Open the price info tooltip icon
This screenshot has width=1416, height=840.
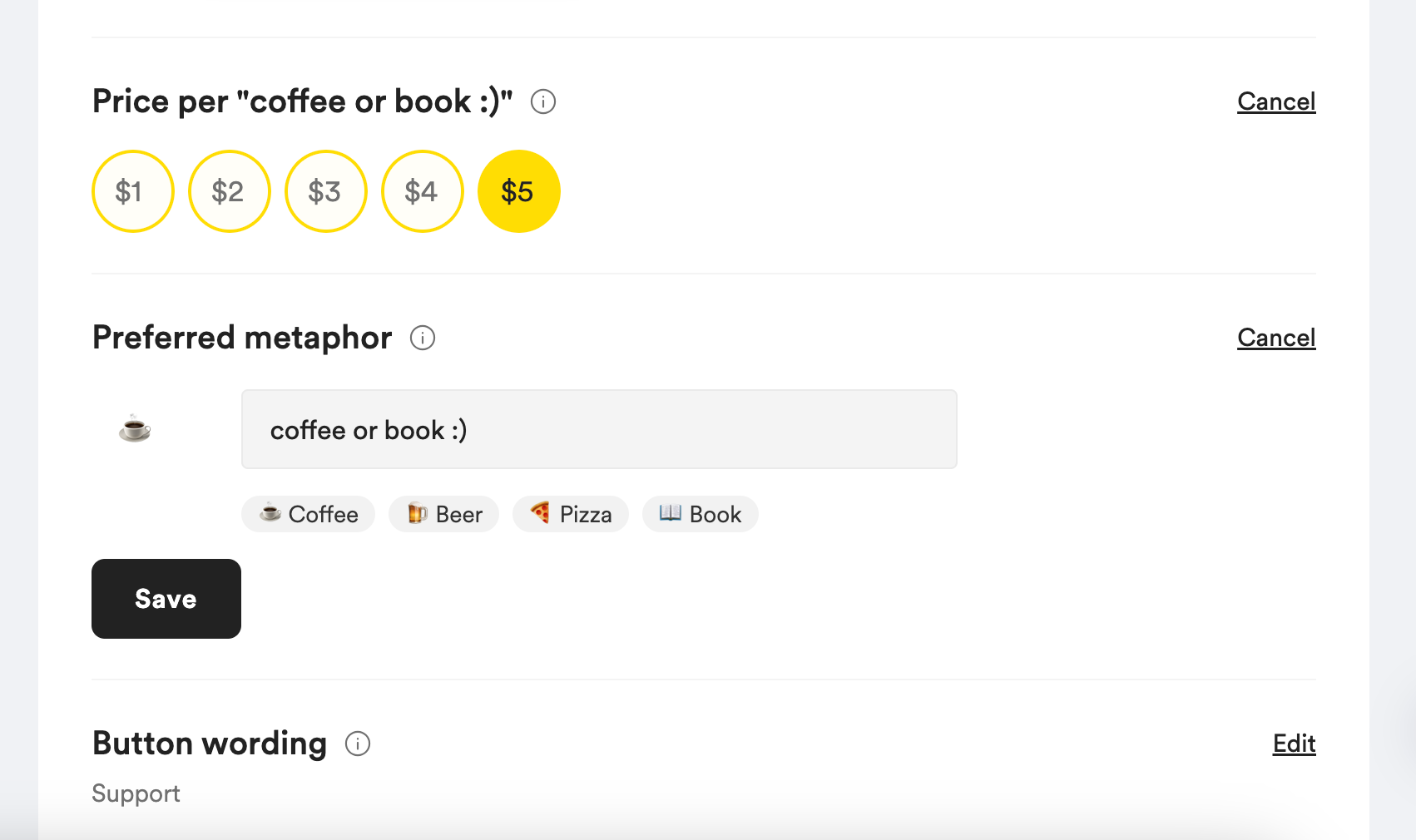coord(543,101)
